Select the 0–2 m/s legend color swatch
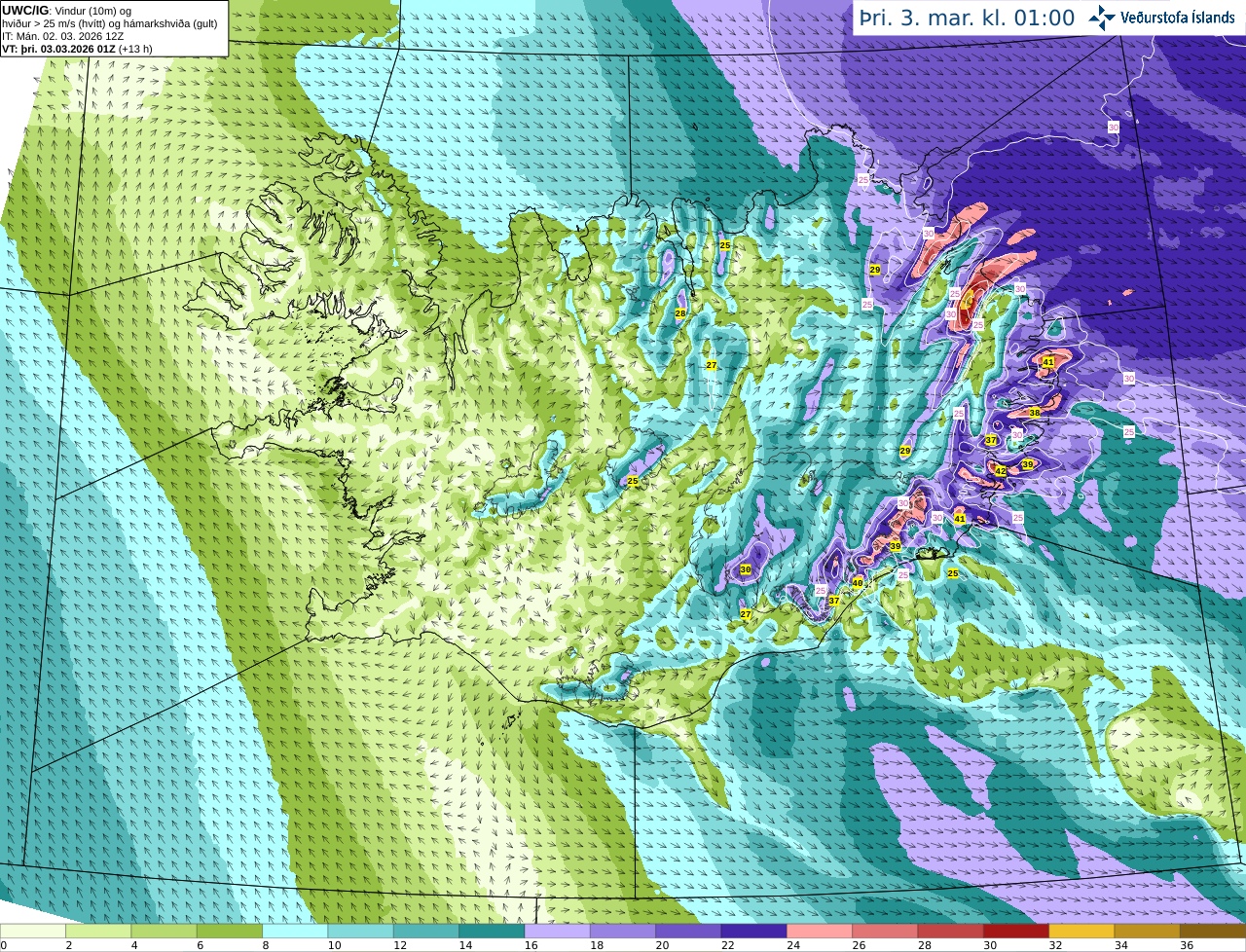The width and height of the screenshot is (1246, 952). pos(33,931)
